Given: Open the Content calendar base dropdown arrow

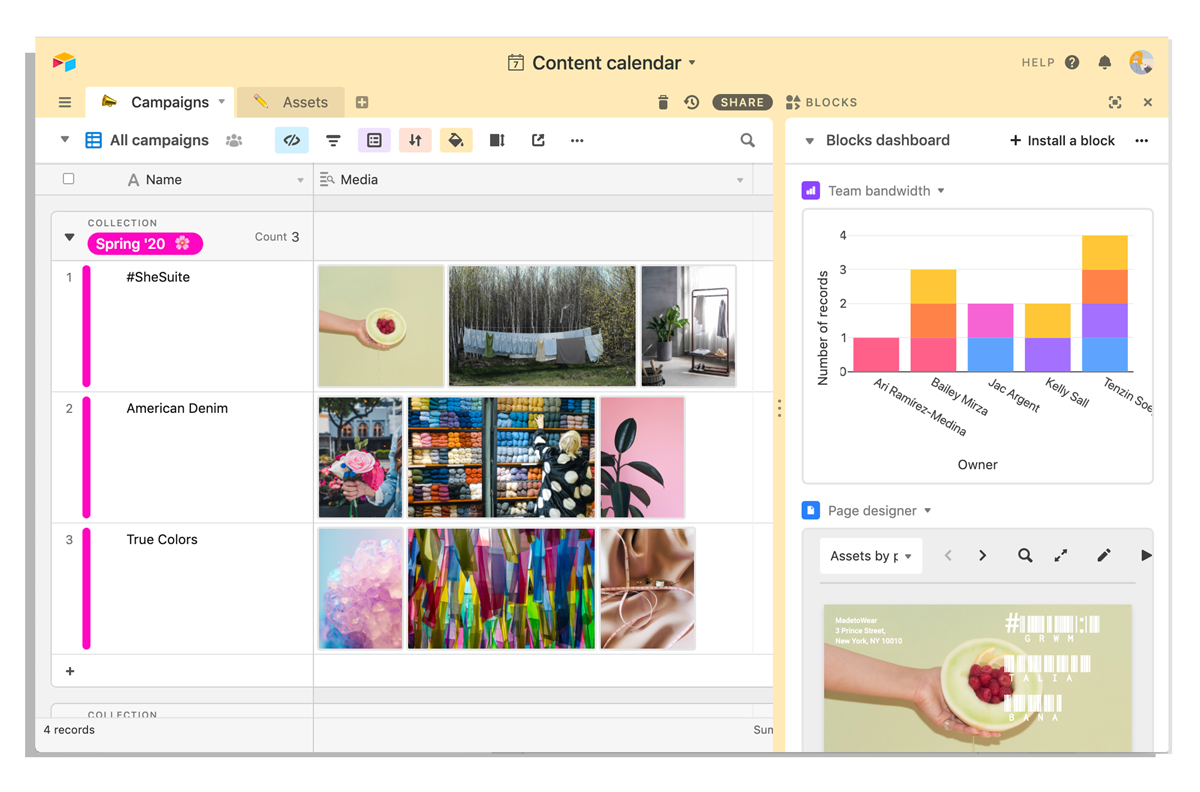Looking at the screenshot, I should click(x=692, y=62).
